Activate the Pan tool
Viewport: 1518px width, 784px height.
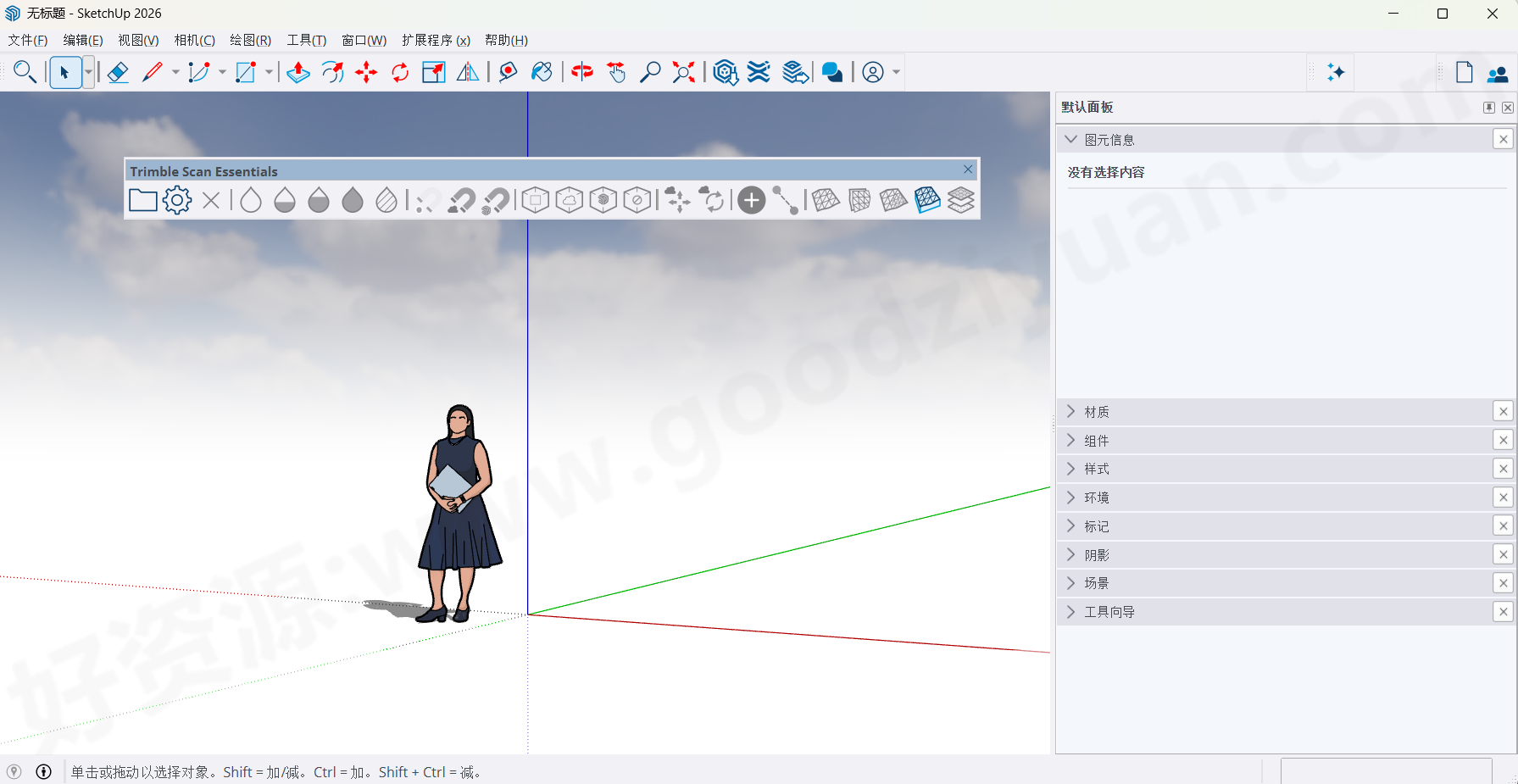pos(615,72)
